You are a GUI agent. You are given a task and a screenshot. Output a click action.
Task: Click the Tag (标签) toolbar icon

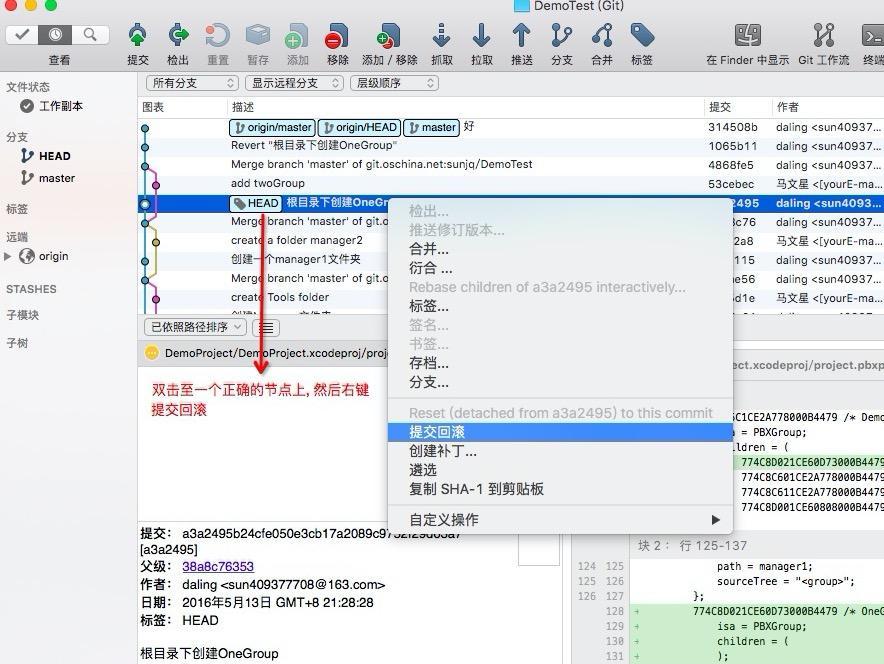tap(642, 36)
